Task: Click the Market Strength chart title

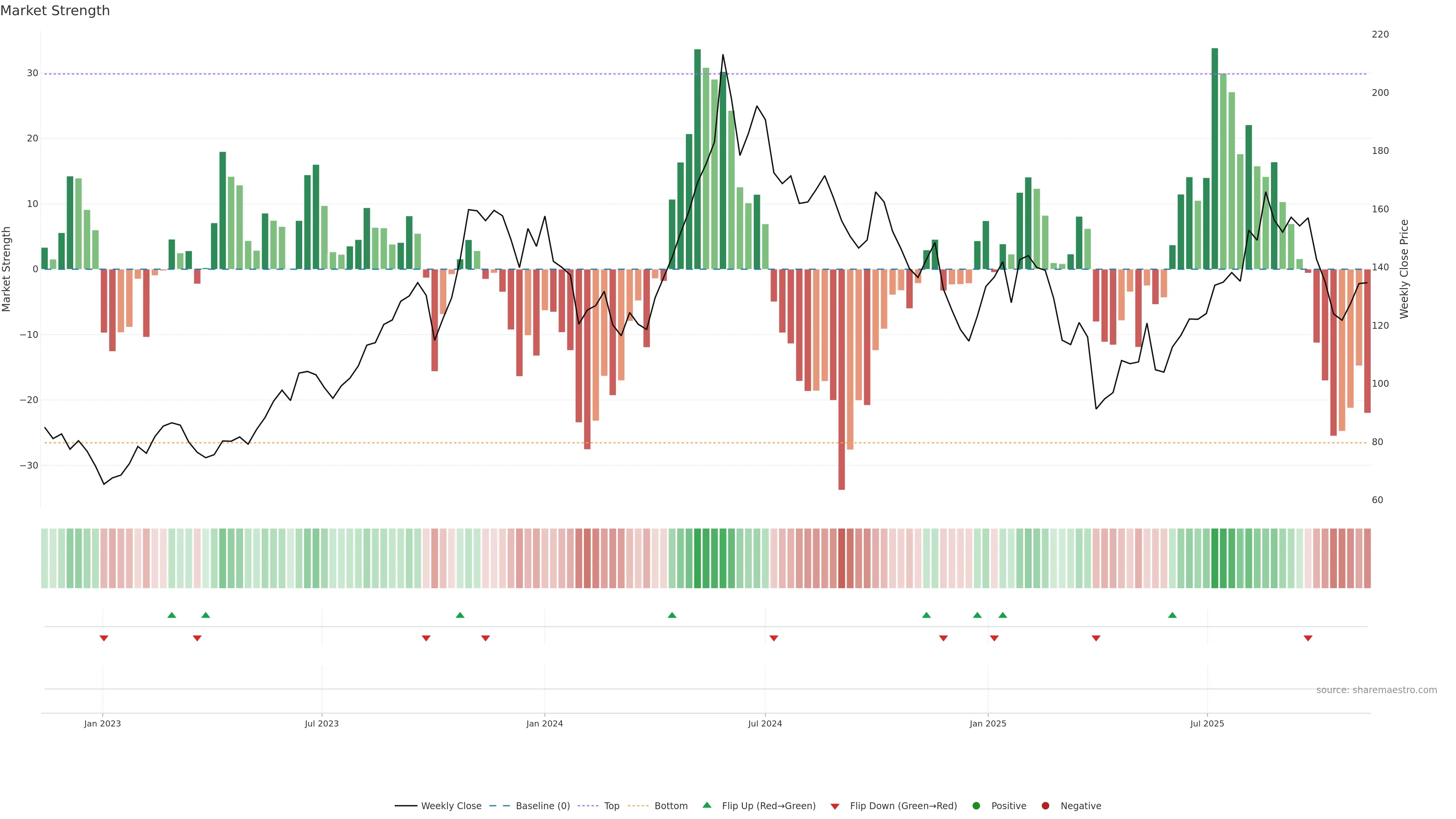Action: tap(55, 11)
